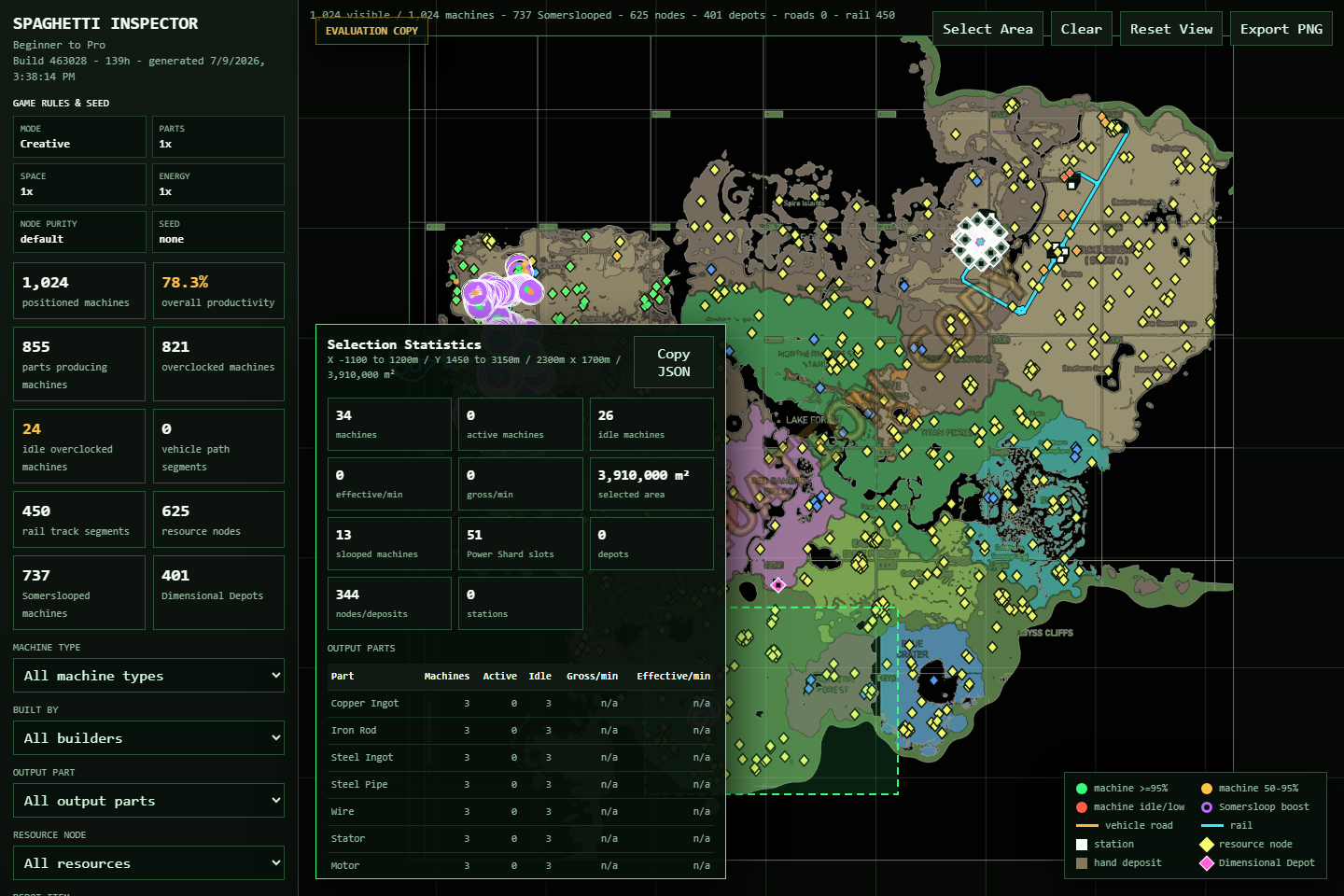Open the All builders dropdown
Image resolution: width=1344 pixels, height=896 pixels.
tap(148, 738)
